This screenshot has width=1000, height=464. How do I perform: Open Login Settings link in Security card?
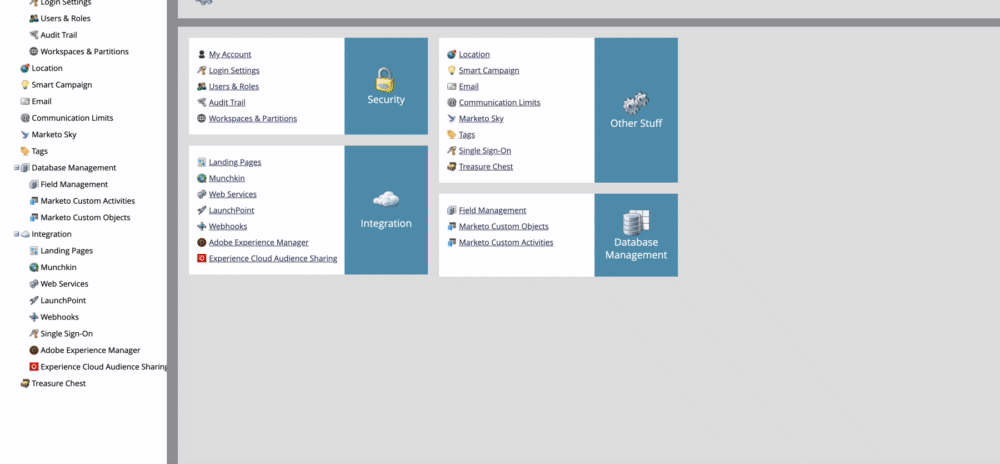click(x=234, y=70)
